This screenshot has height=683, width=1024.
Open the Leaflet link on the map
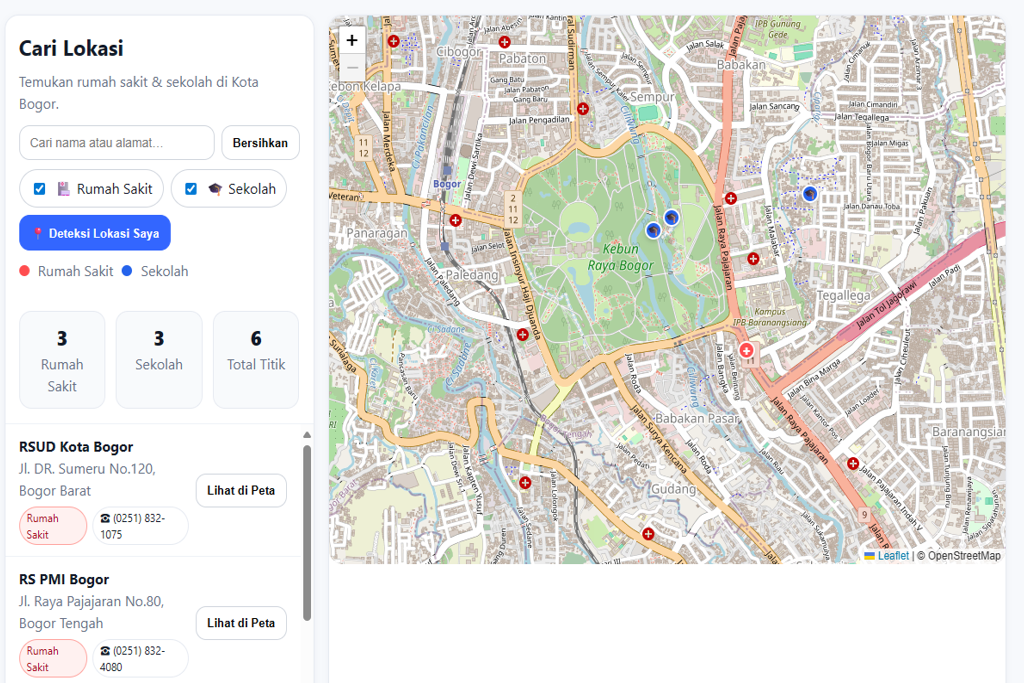(893, 556)
